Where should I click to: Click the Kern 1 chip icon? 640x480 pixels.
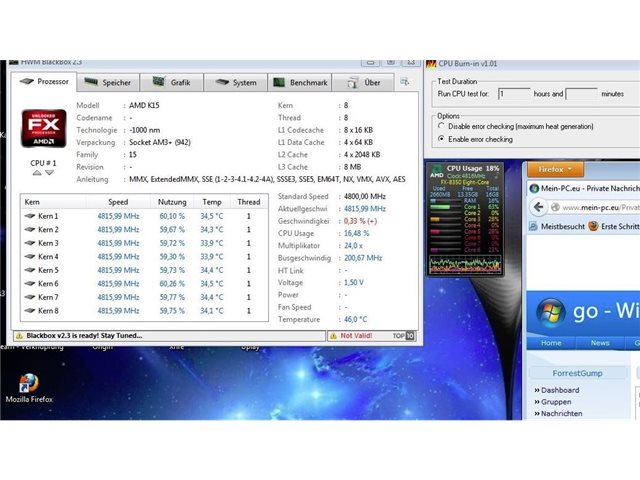tap(30, 216)
